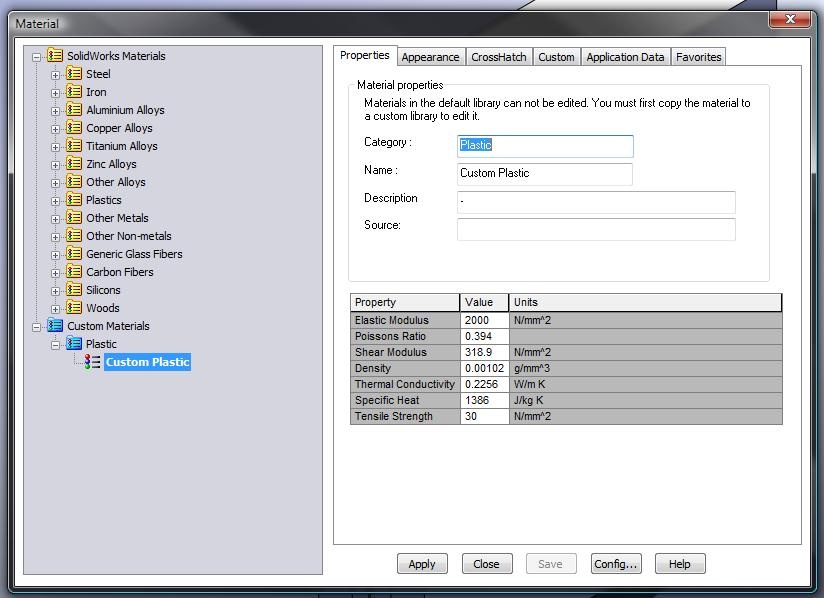Open the Config... dialog
824x598 pixels.
pos(616,564)
